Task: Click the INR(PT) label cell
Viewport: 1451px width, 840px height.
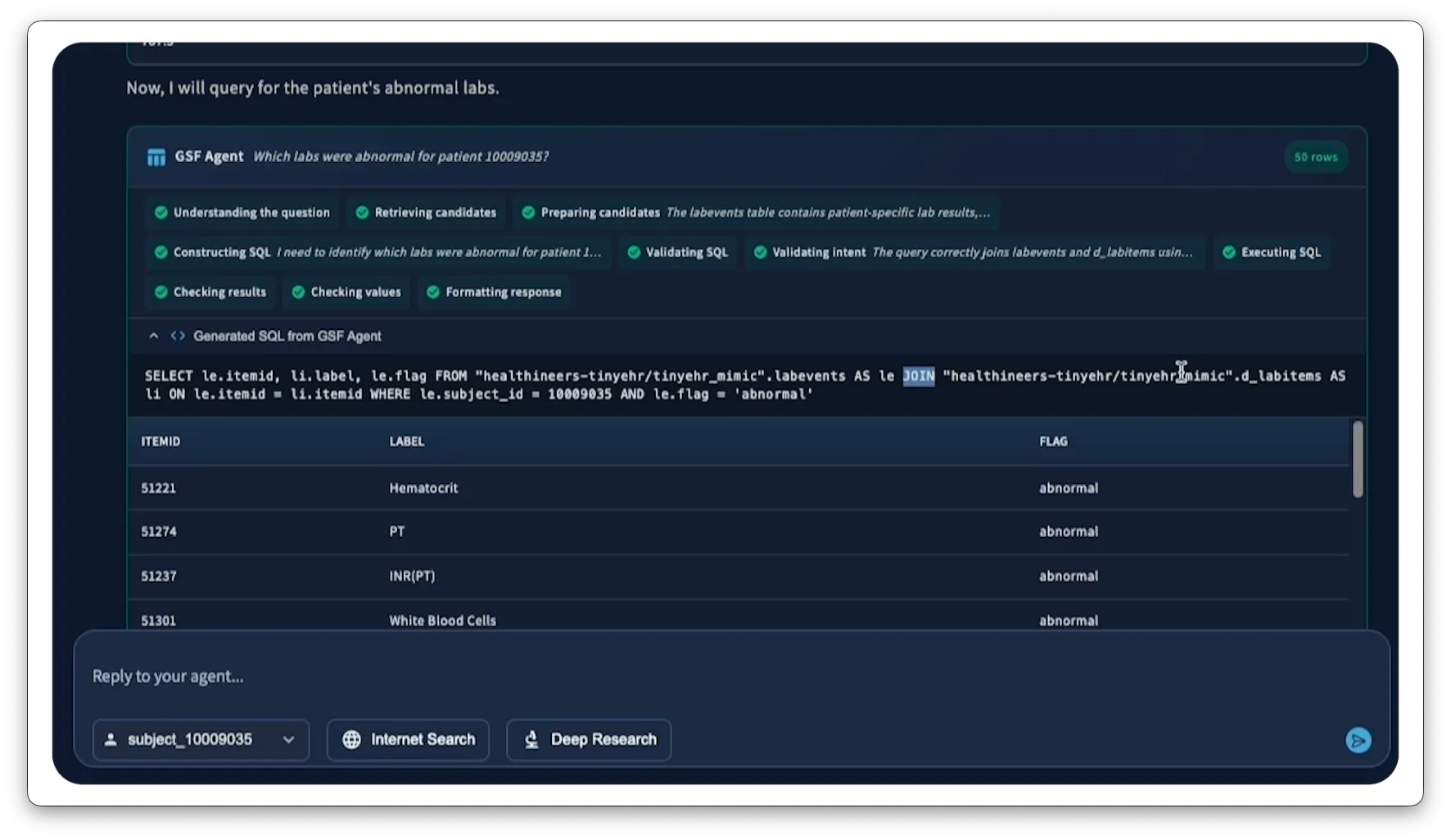Action: pyautogui.click(x=412, y=576)
